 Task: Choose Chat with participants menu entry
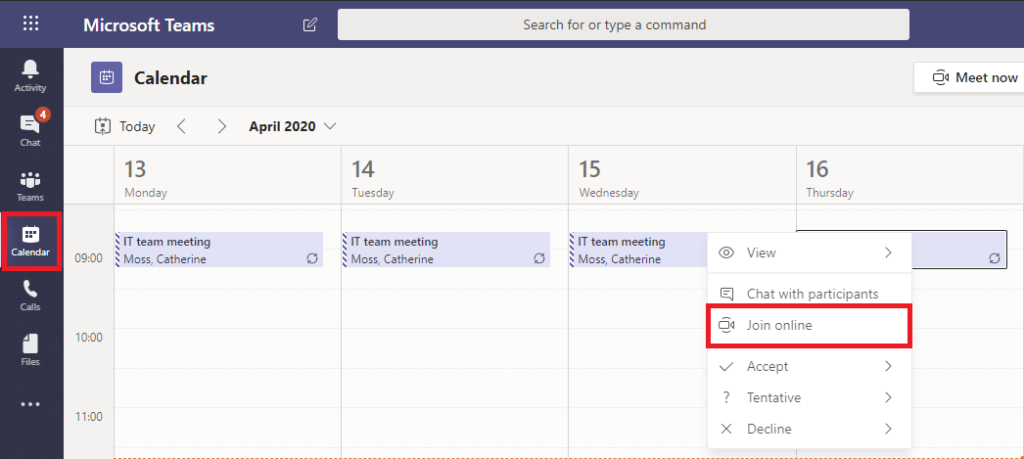coord(809,294)
